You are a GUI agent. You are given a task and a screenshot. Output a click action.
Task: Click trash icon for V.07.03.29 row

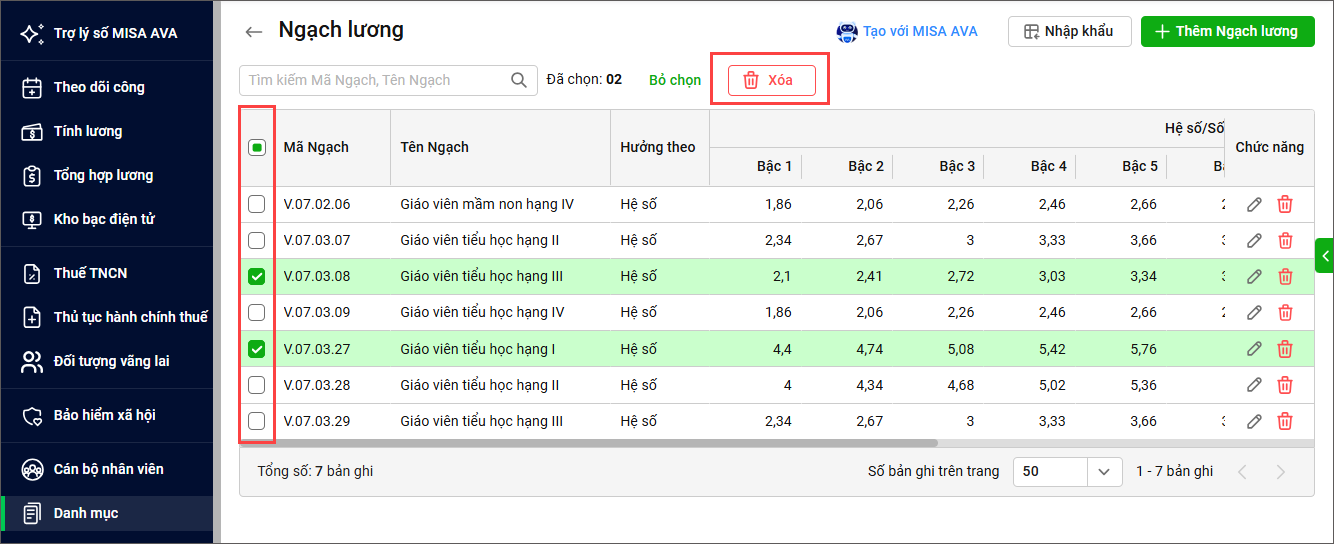1285,421
